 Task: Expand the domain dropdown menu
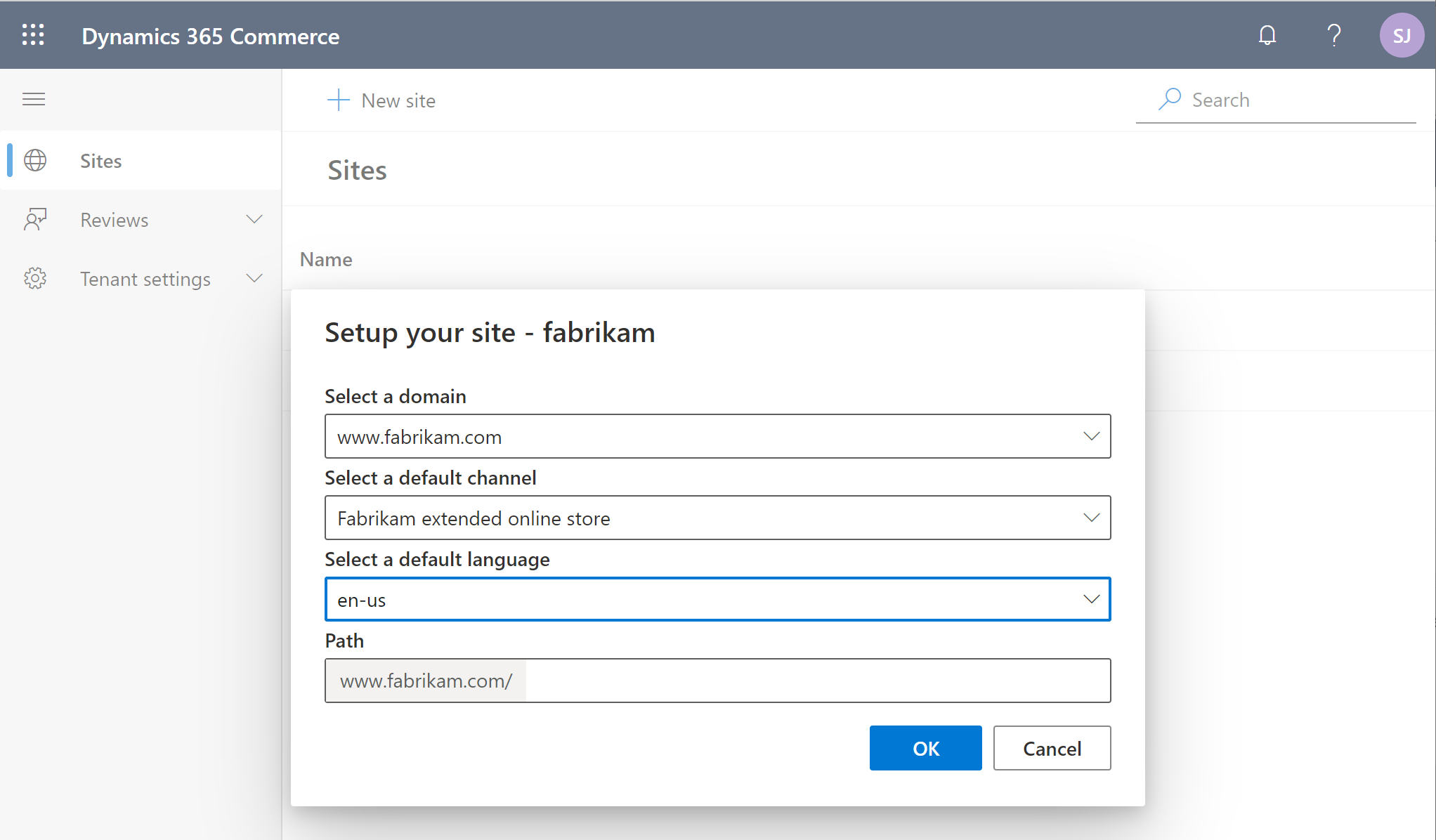pyautogui.click(x=1091, y=436)
